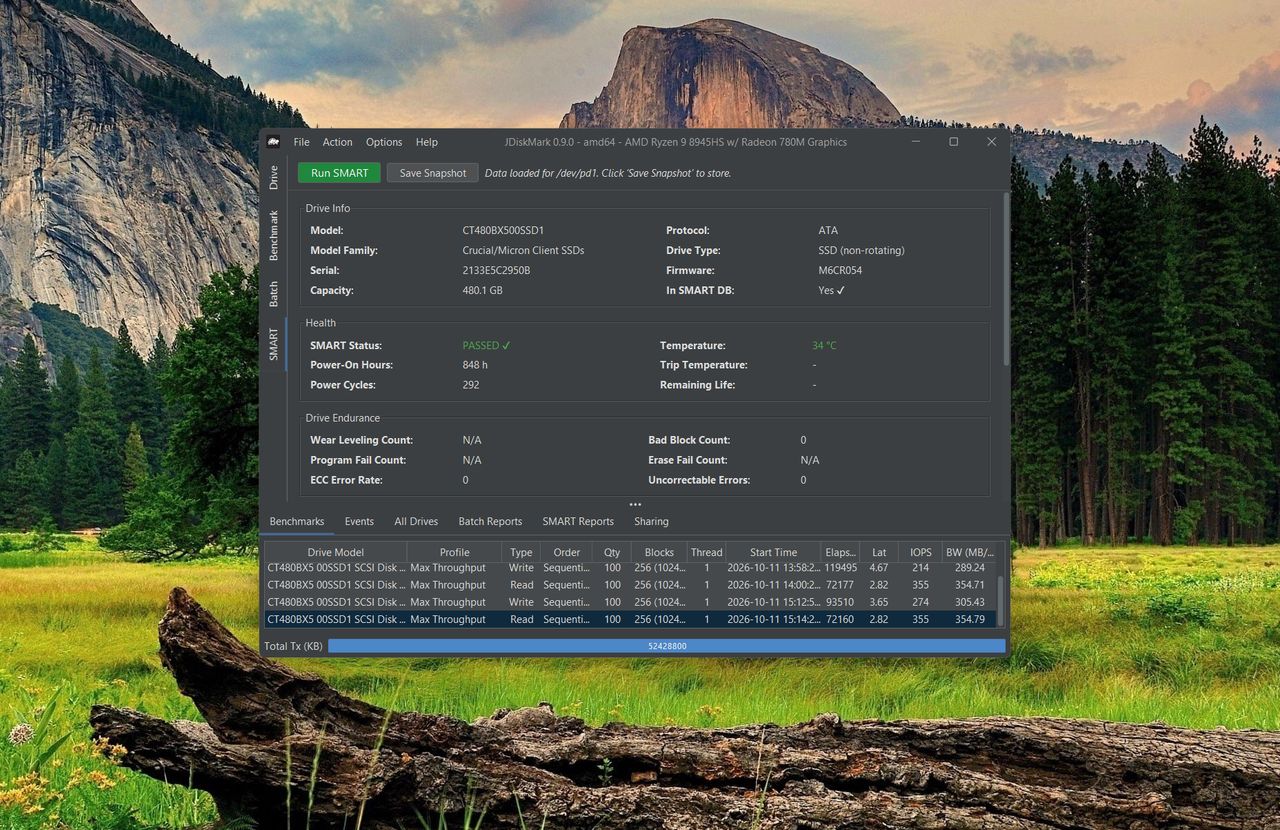Open the Sharing tab
Image resolution: width=1280 pixels, height=830 pixels.
point(651,521)
